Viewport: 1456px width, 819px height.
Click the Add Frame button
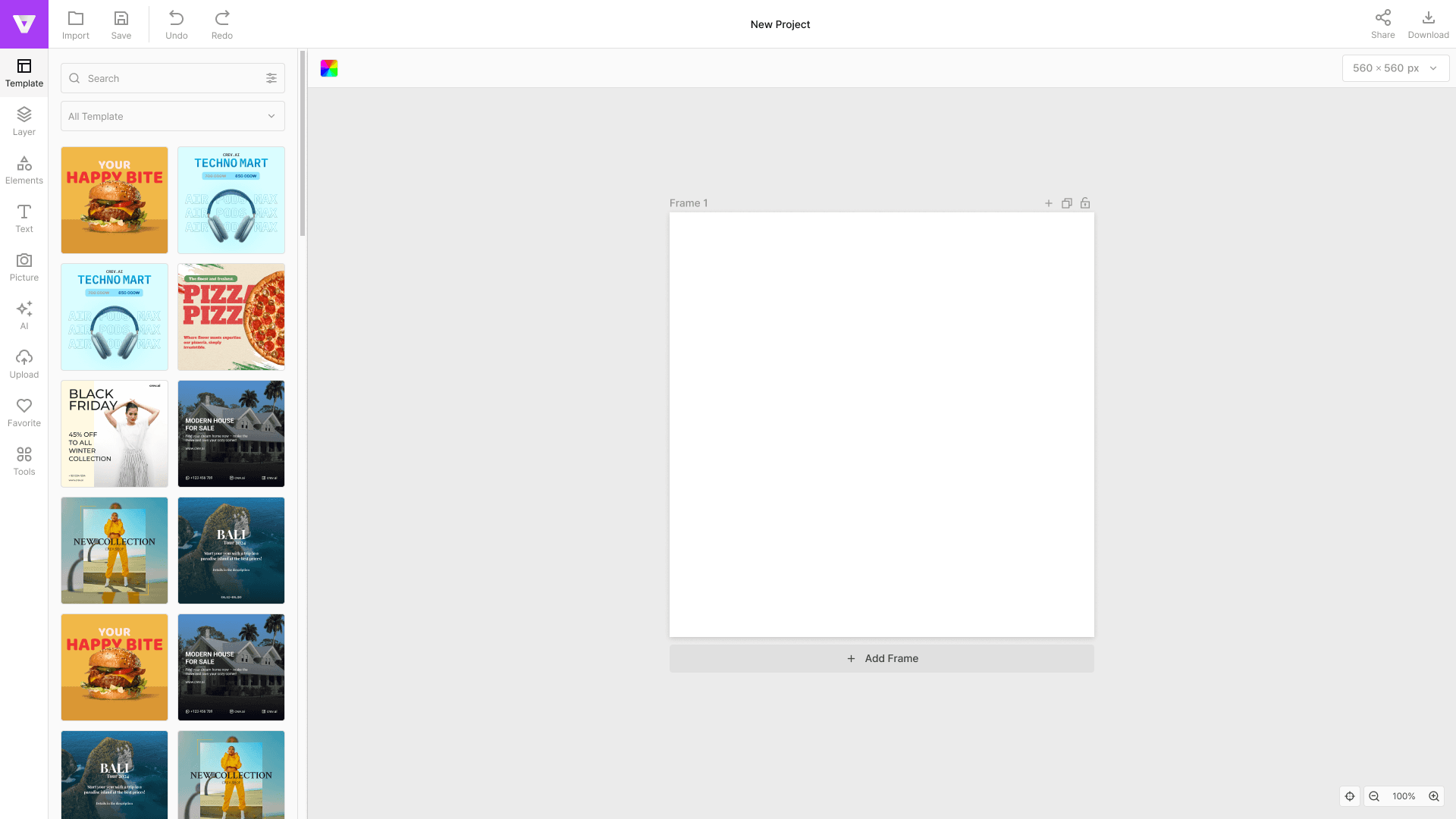point(881,658)
